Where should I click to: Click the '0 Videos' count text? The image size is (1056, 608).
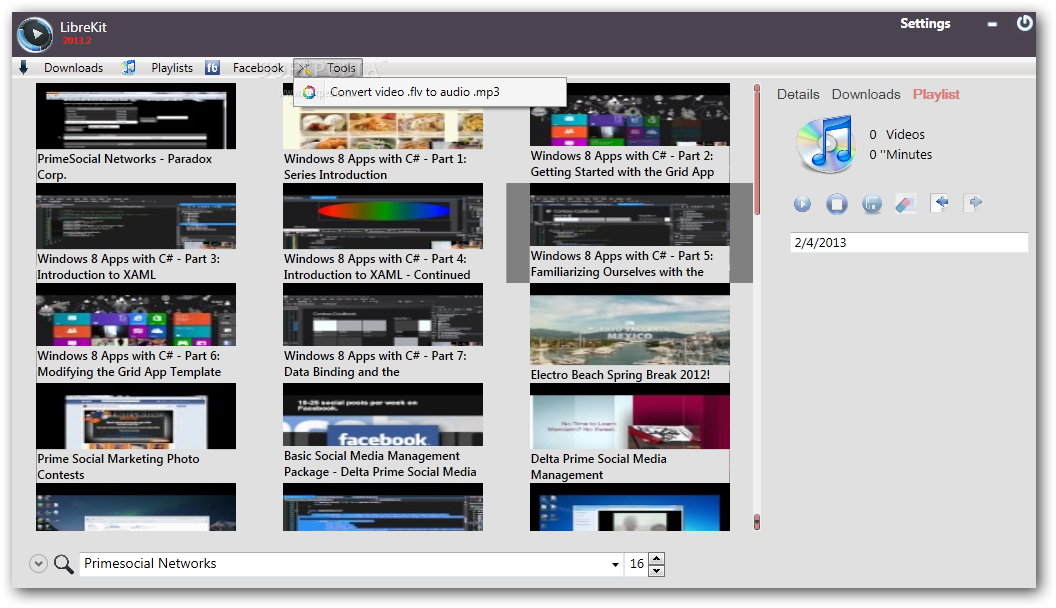(897, 134)
